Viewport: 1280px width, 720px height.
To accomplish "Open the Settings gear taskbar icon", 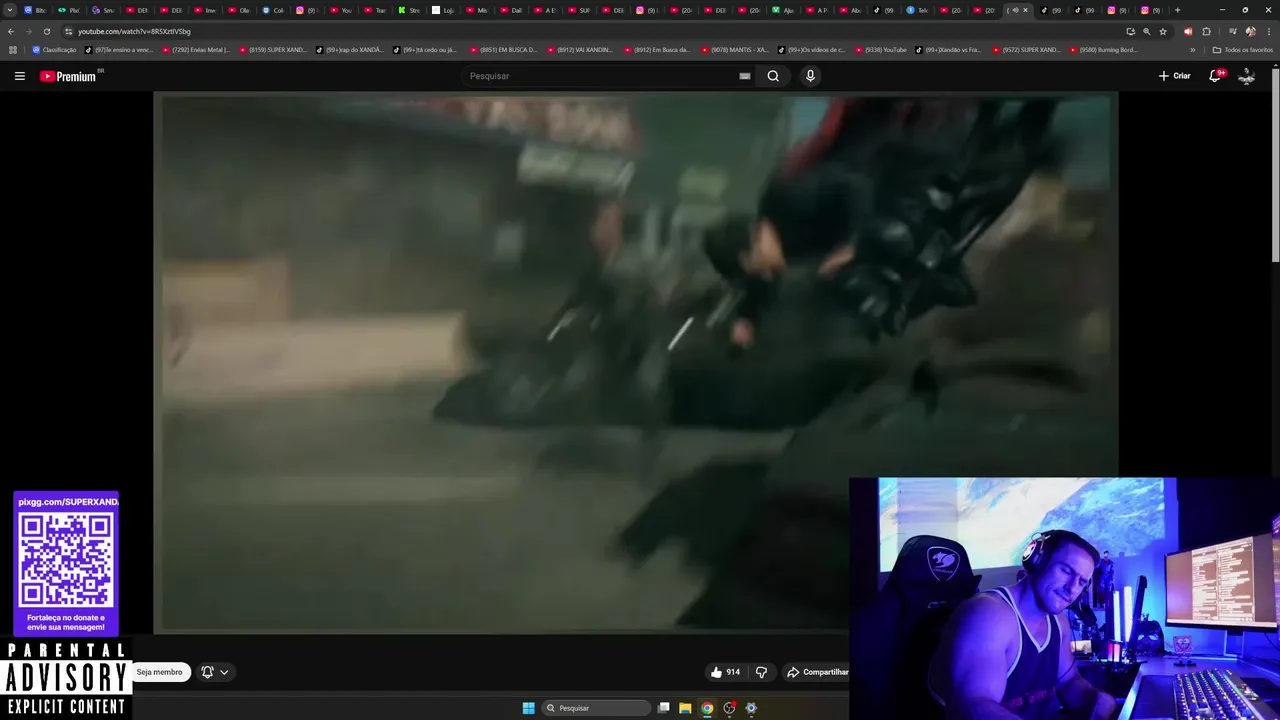I will click(751, 708).
